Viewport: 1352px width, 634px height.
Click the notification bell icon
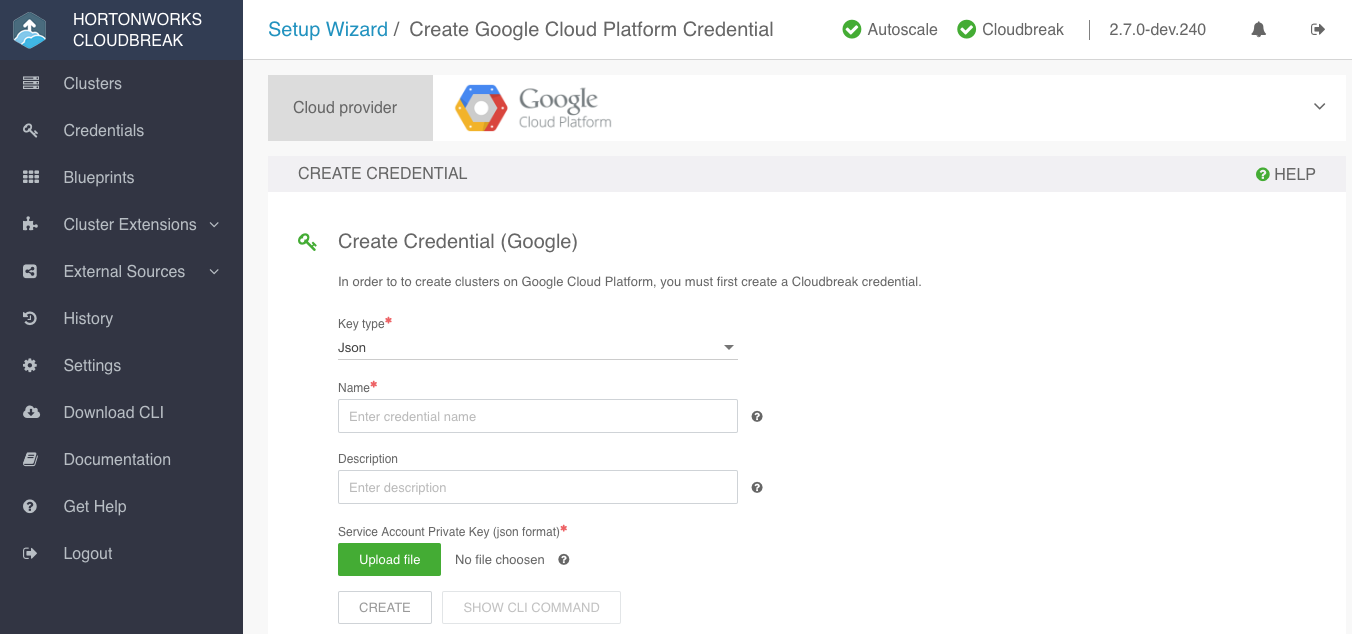[1258, 30]
